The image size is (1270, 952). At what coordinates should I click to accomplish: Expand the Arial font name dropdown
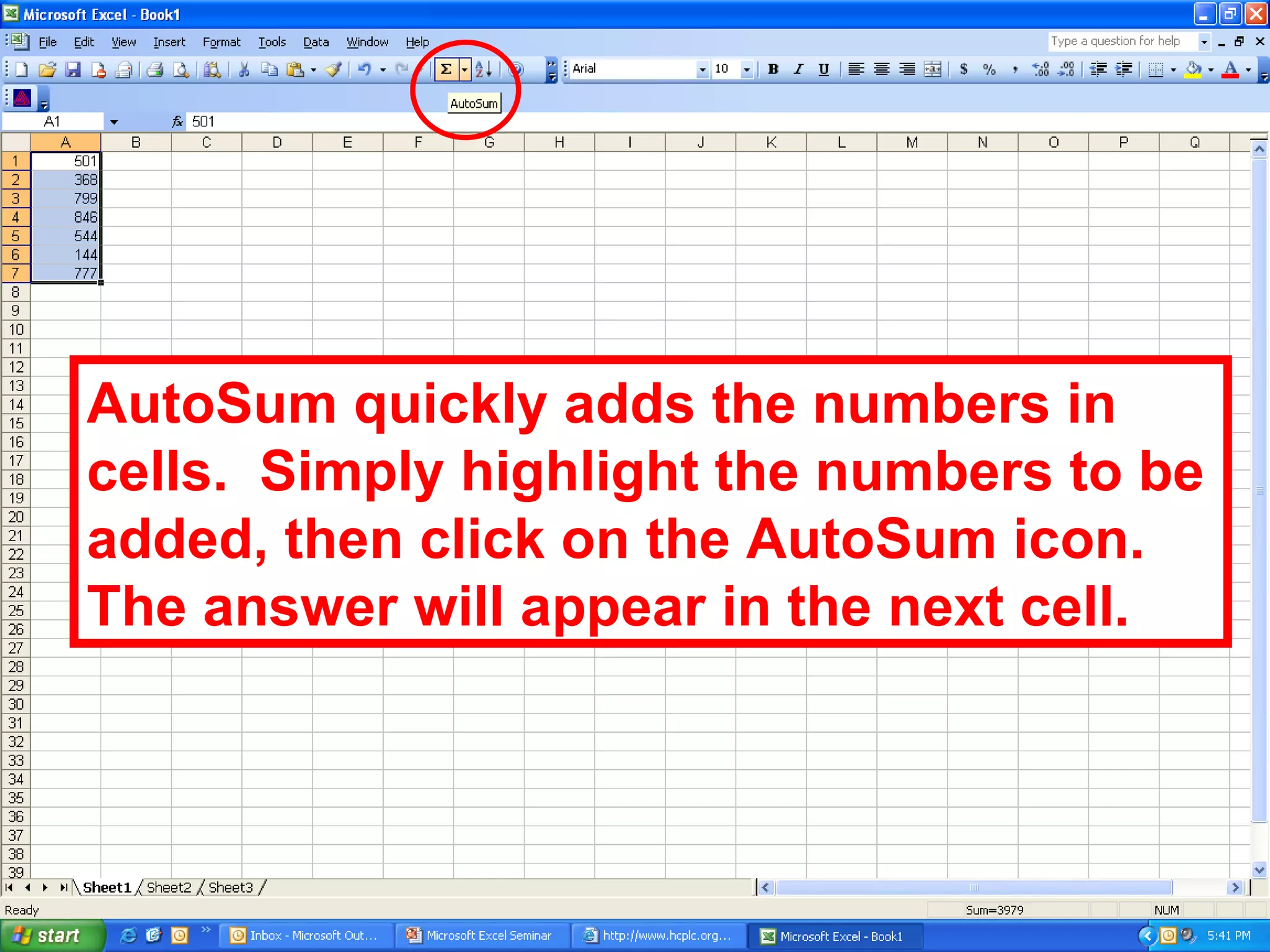point(702,69)
